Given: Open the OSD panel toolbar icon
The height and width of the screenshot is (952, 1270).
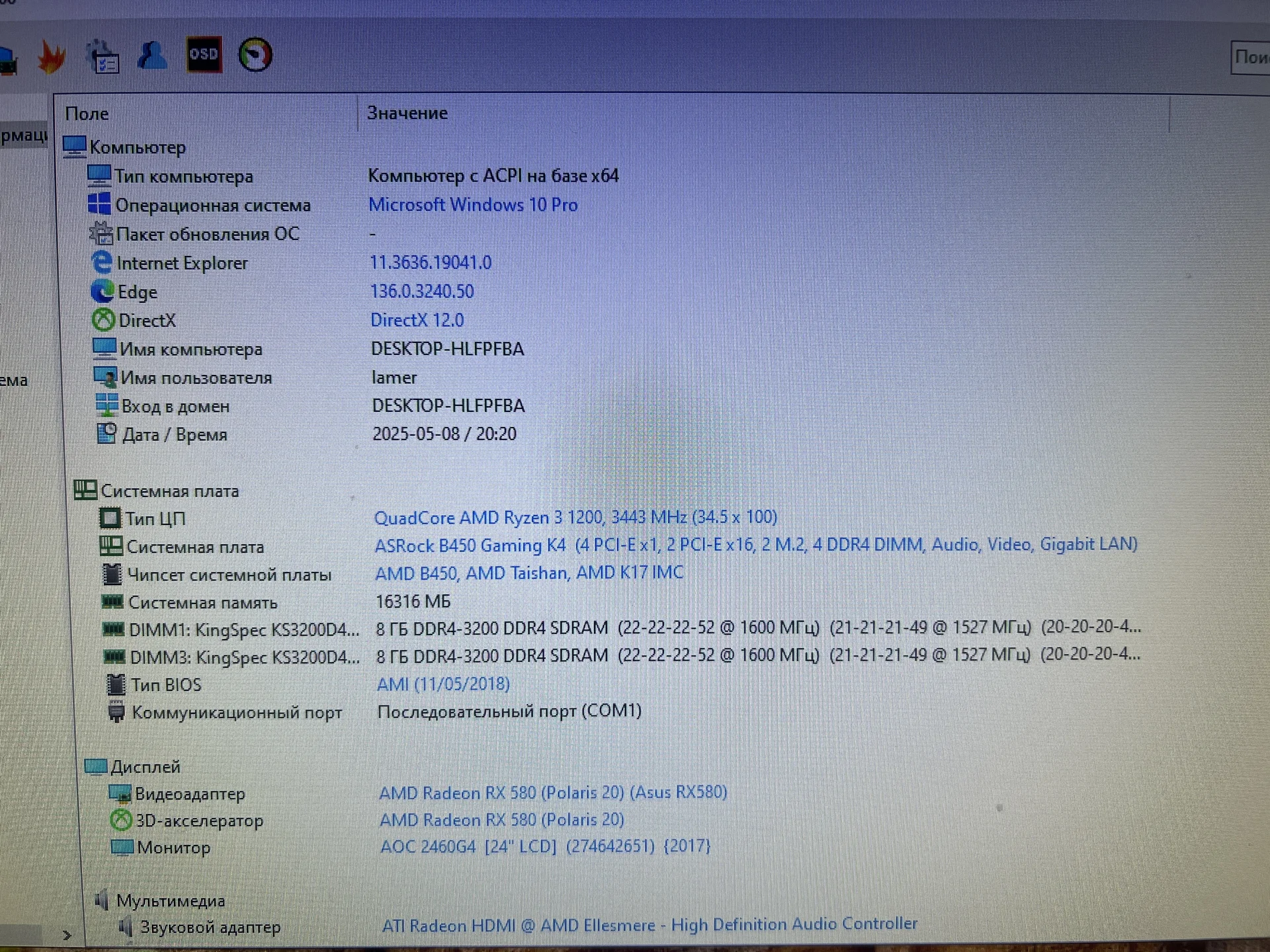Looking at the screenshot, I should point(204,54).
